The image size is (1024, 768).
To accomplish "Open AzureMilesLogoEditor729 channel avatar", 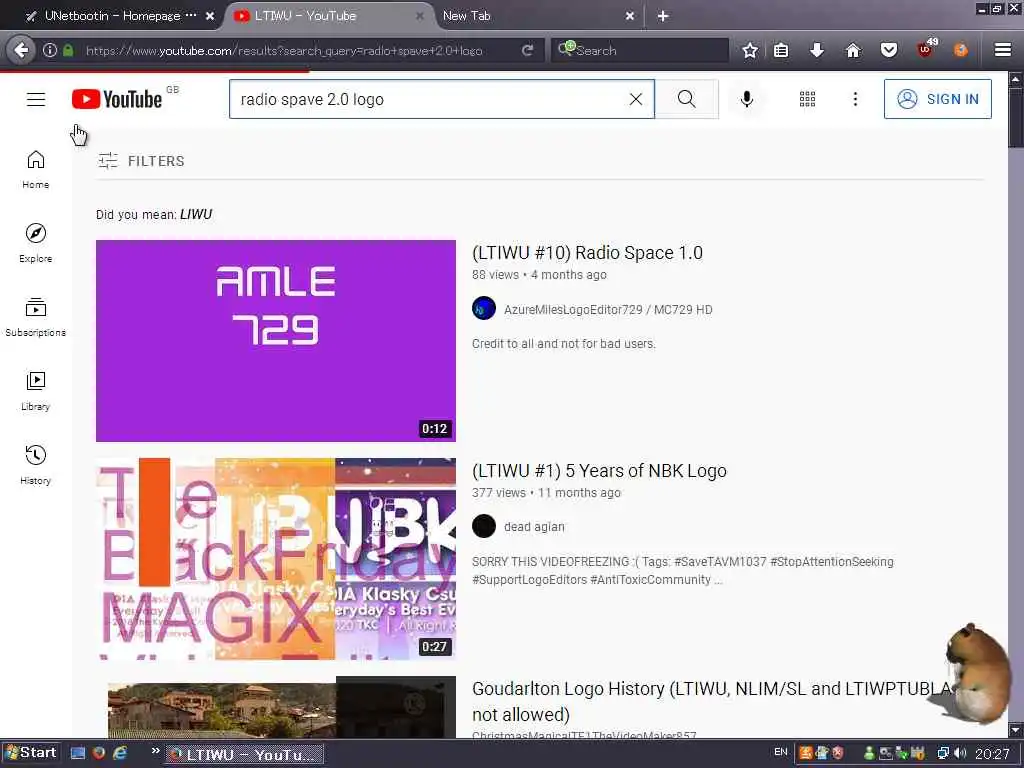I will point(484,308).
